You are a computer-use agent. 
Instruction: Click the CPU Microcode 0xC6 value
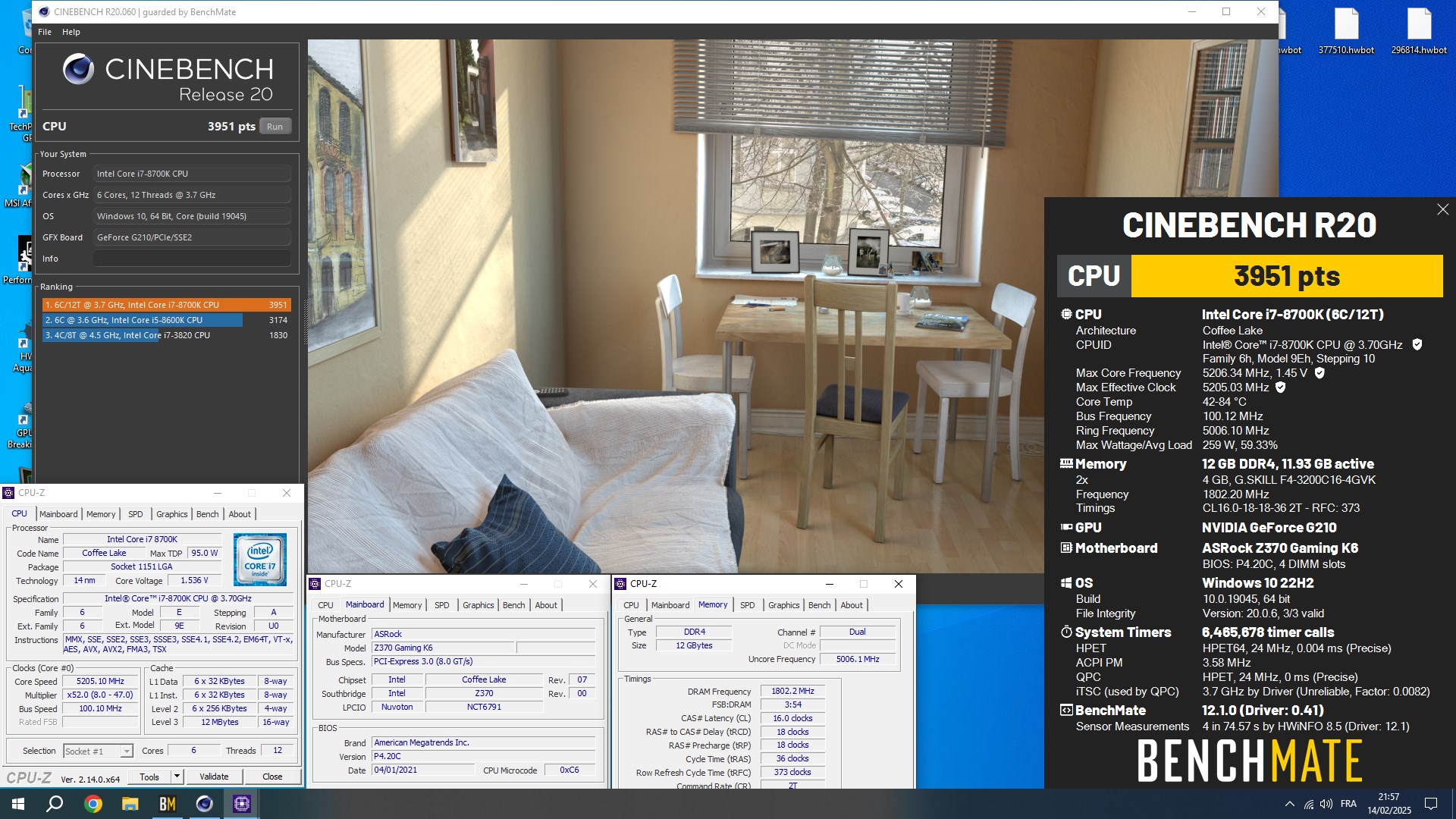[570, 770]
